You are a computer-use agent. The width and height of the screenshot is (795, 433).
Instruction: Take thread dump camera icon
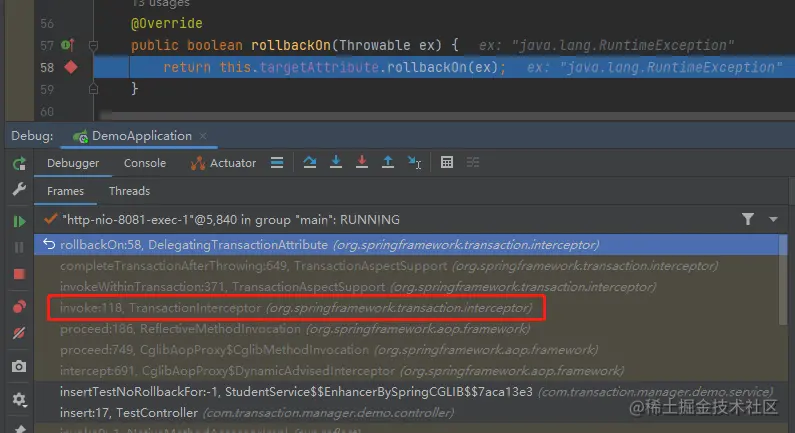point(19,366)
